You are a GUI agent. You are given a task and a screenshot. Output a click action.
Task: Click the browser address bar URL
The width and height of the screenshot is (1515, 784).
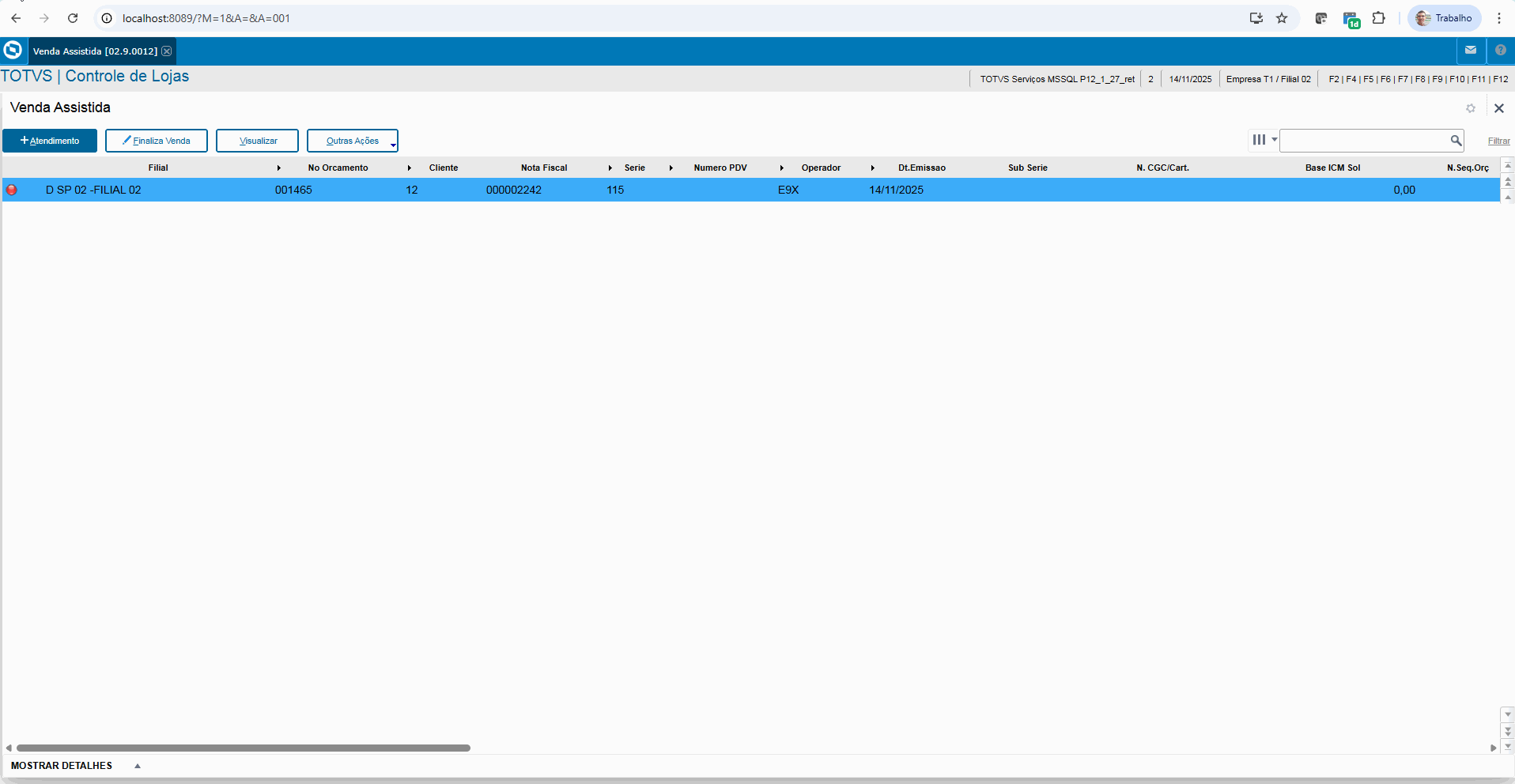206,18
